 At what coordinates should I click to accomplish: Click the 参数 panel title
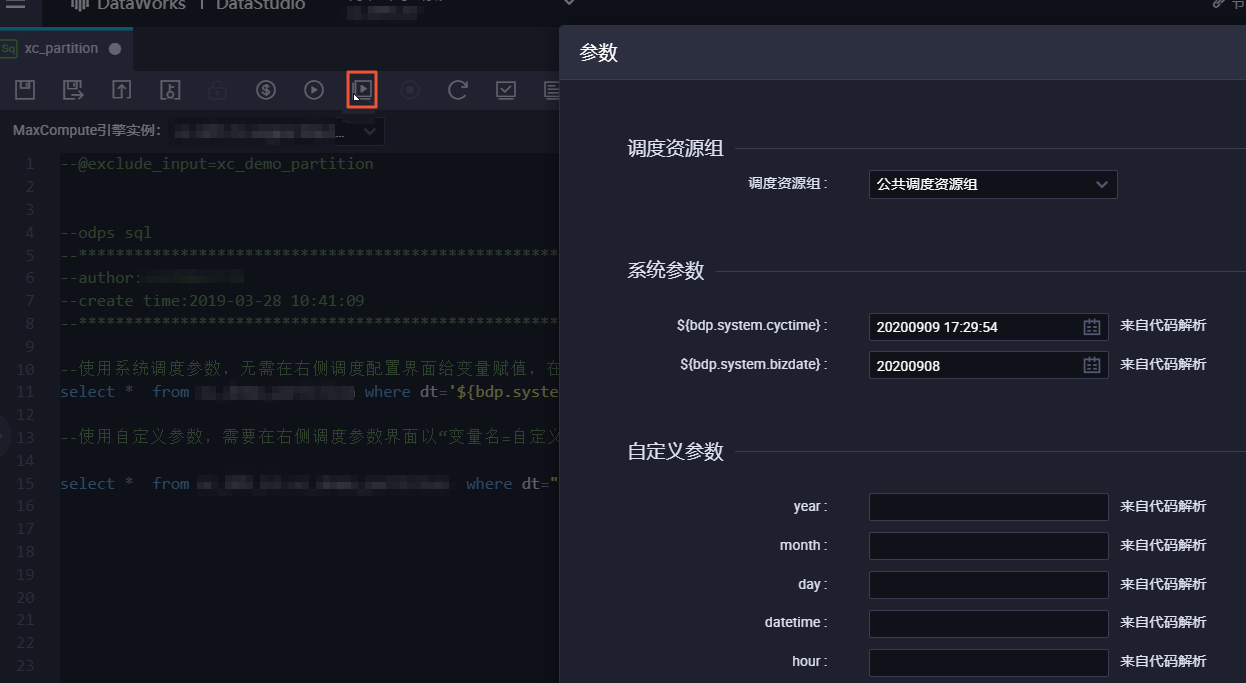click(x=598, y=54)
